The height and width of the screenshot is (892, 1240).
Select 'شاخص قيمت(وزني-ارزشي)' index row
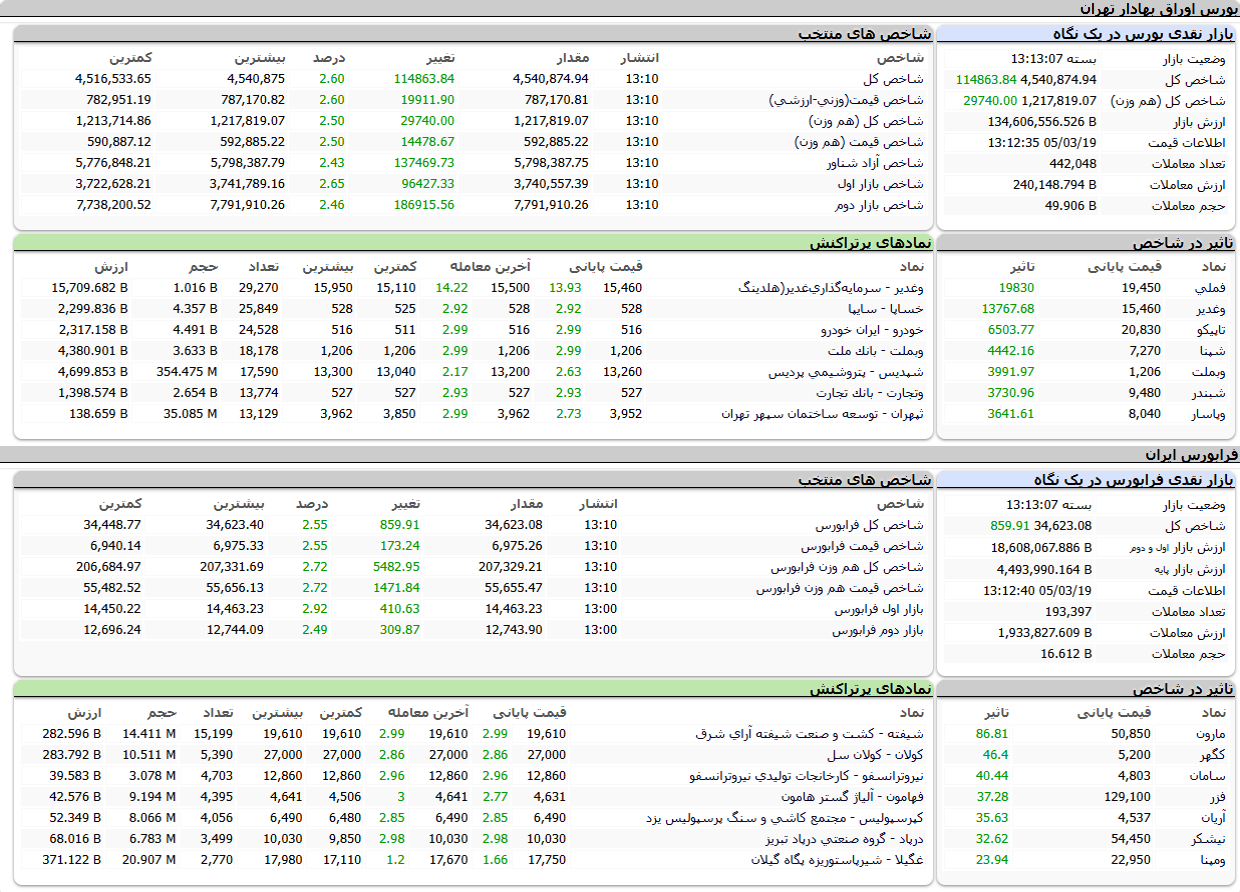[x=473, y=99]
